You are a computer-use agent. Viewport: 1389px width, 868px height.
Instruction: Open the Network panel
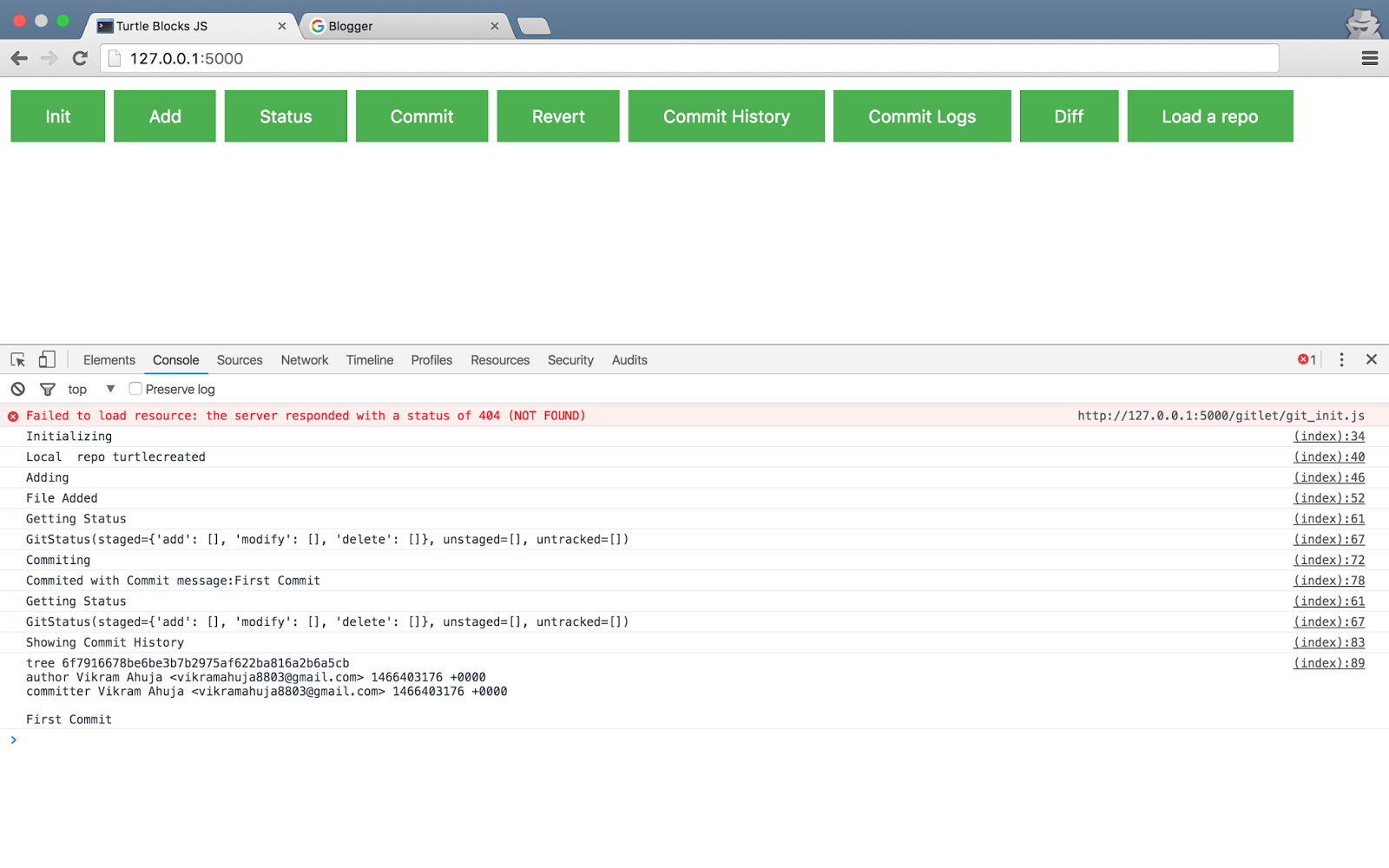[x=305, y=360]
